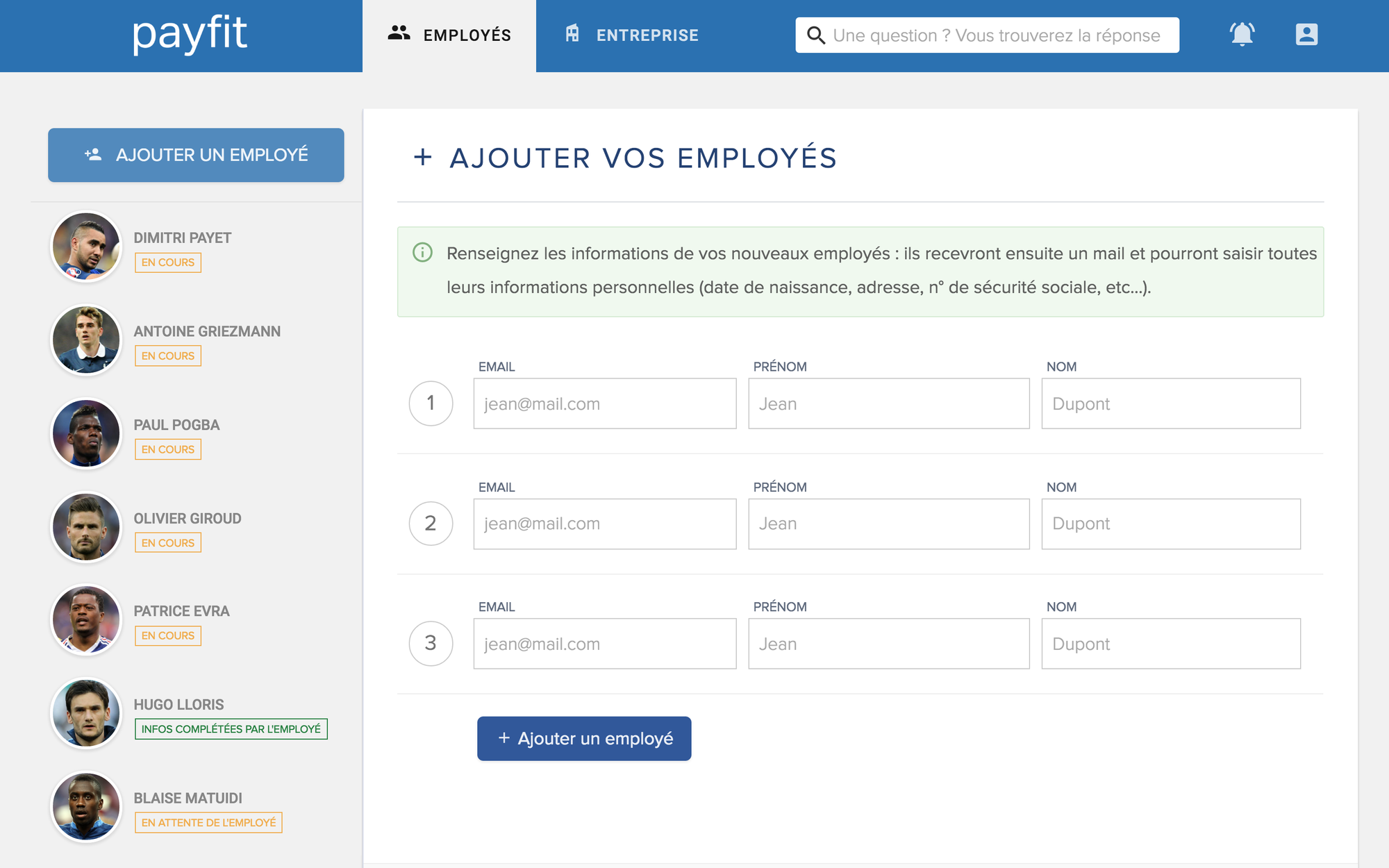Click the circled number 3 marker

(x=431, y=644)
